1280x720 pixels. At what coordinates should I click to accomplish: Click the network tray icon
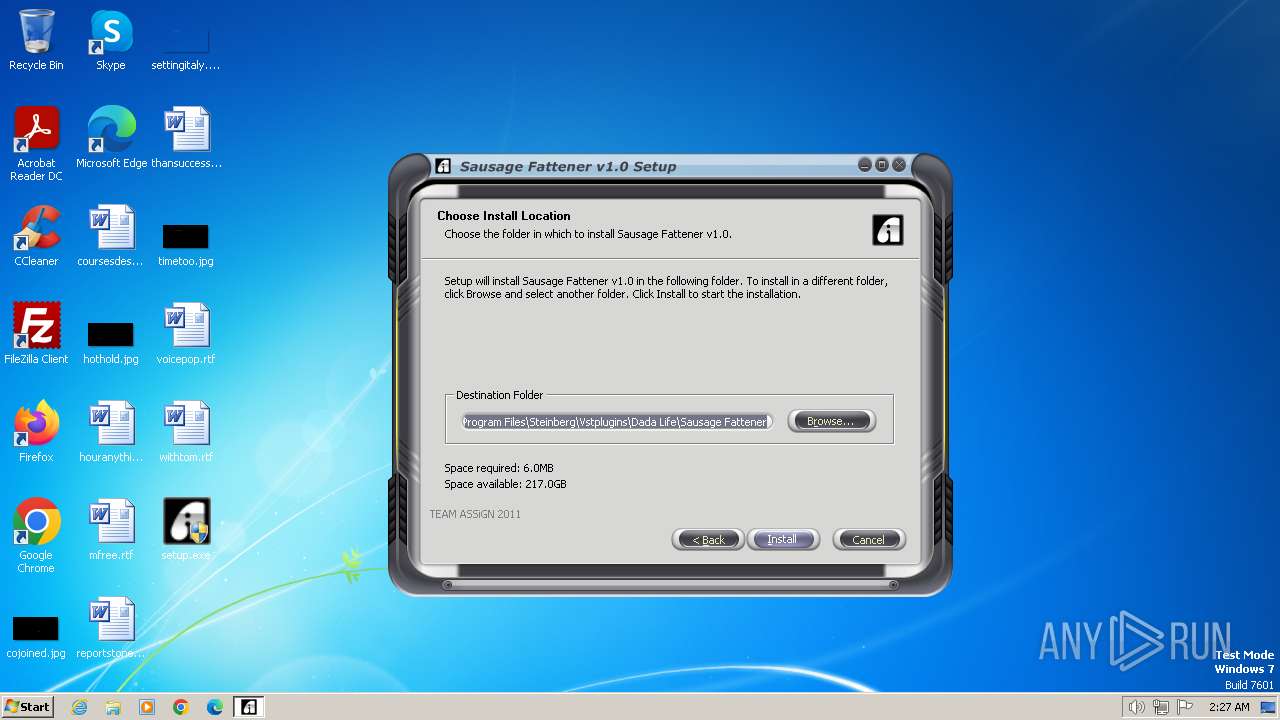(1161, 707)
